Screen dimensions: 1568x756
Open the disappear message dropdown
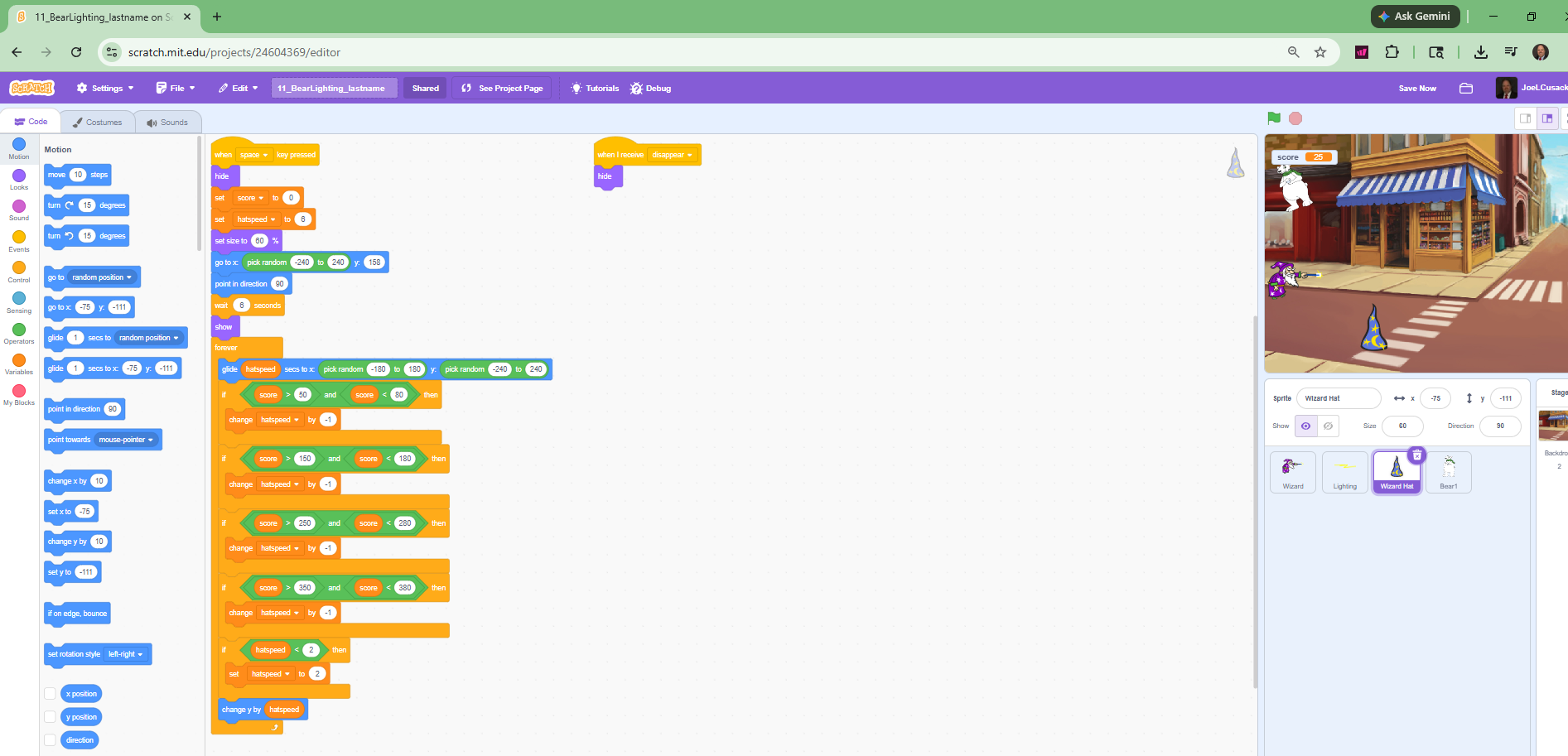(x=672, y=155)
